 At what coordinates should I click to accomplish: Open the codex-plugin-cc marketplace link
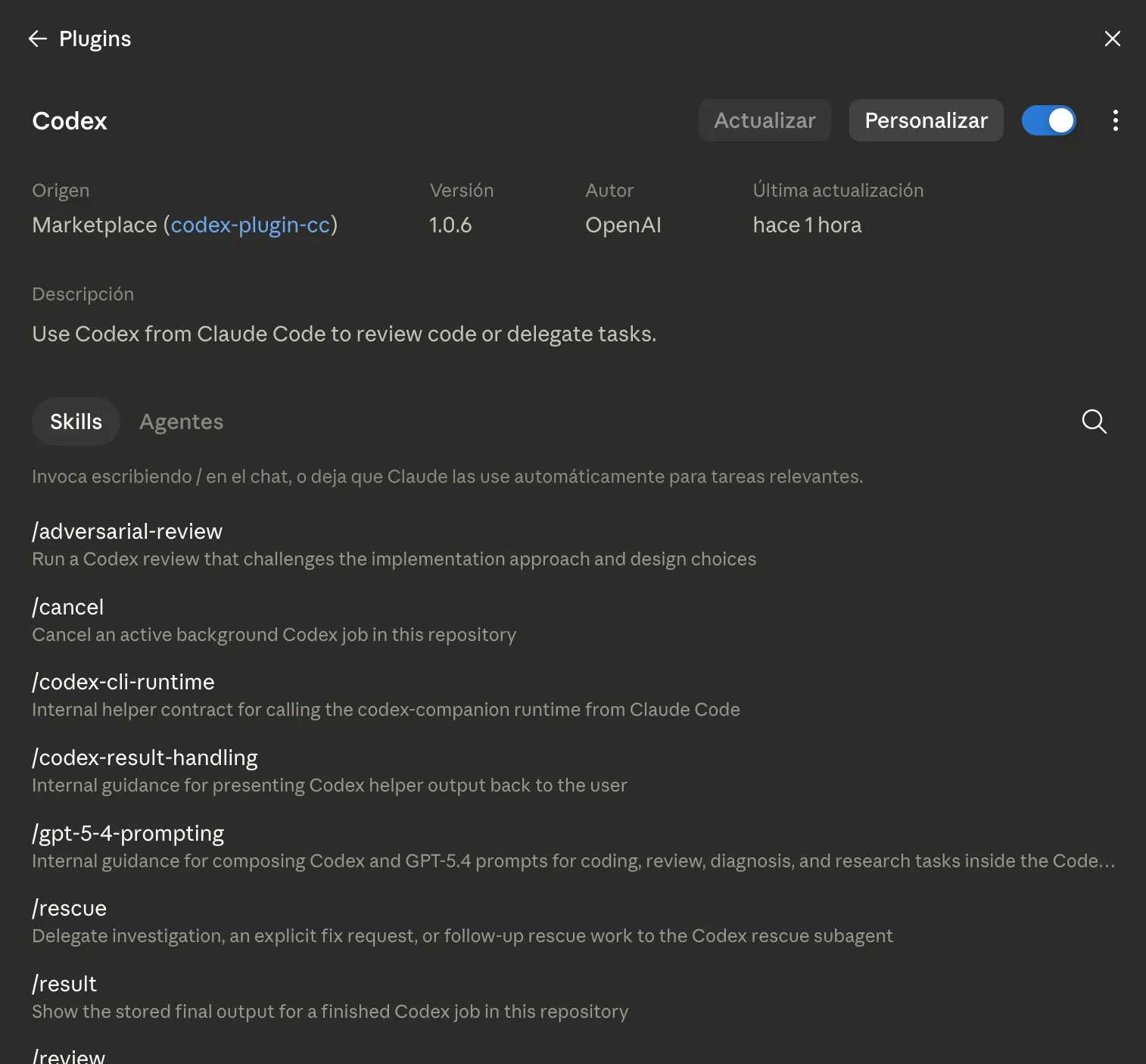251,225
